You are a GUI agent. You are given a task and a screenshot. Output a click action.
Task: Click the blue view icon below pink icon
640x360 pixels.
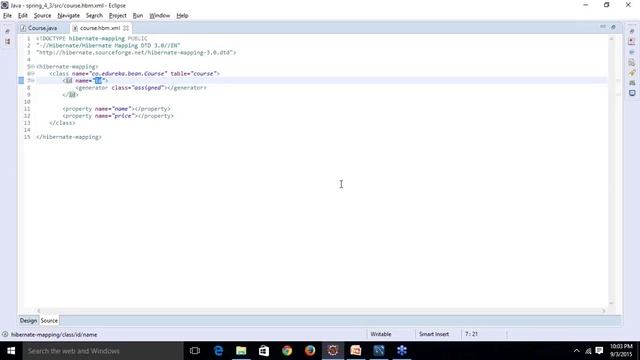coord(632,52)
